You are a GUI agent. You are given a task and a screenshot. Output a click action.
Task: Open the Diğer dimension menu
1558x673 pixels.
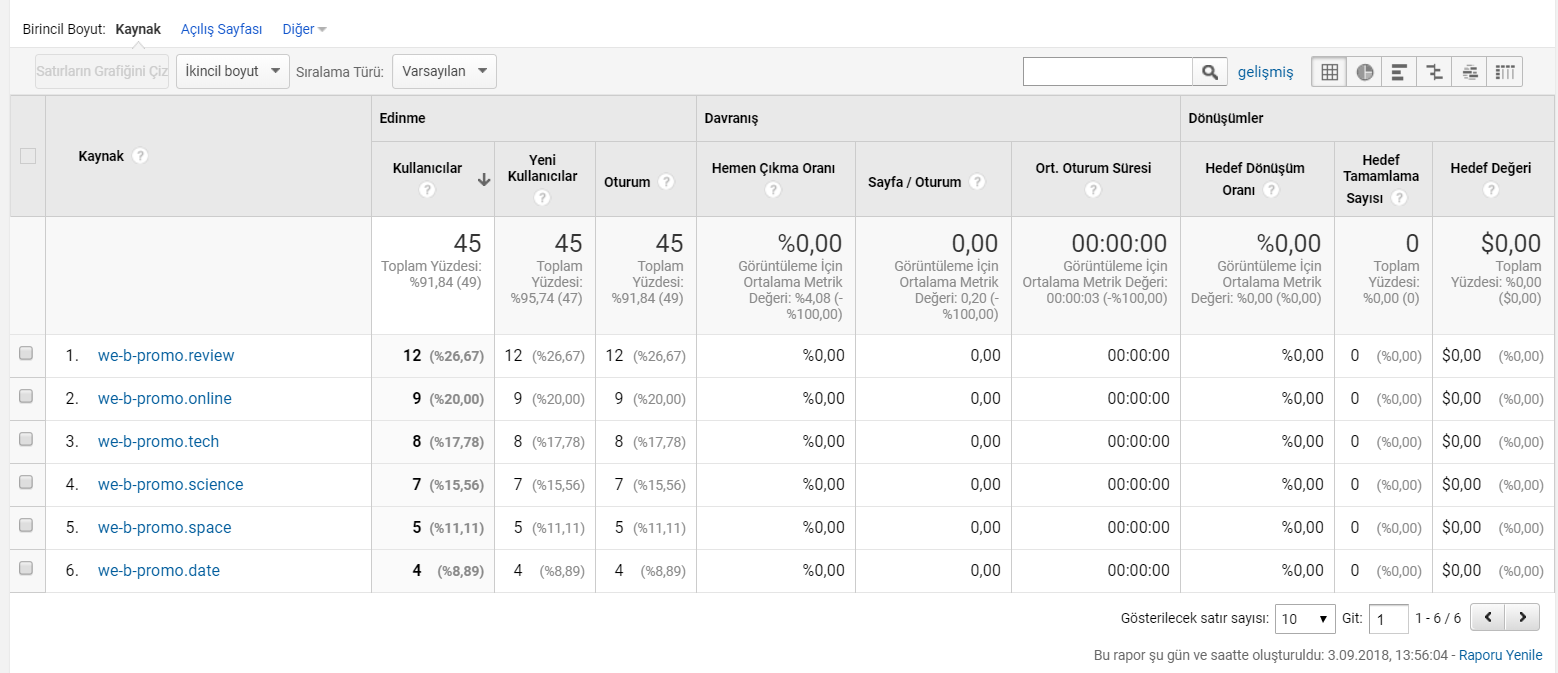[x=305, y=29]
